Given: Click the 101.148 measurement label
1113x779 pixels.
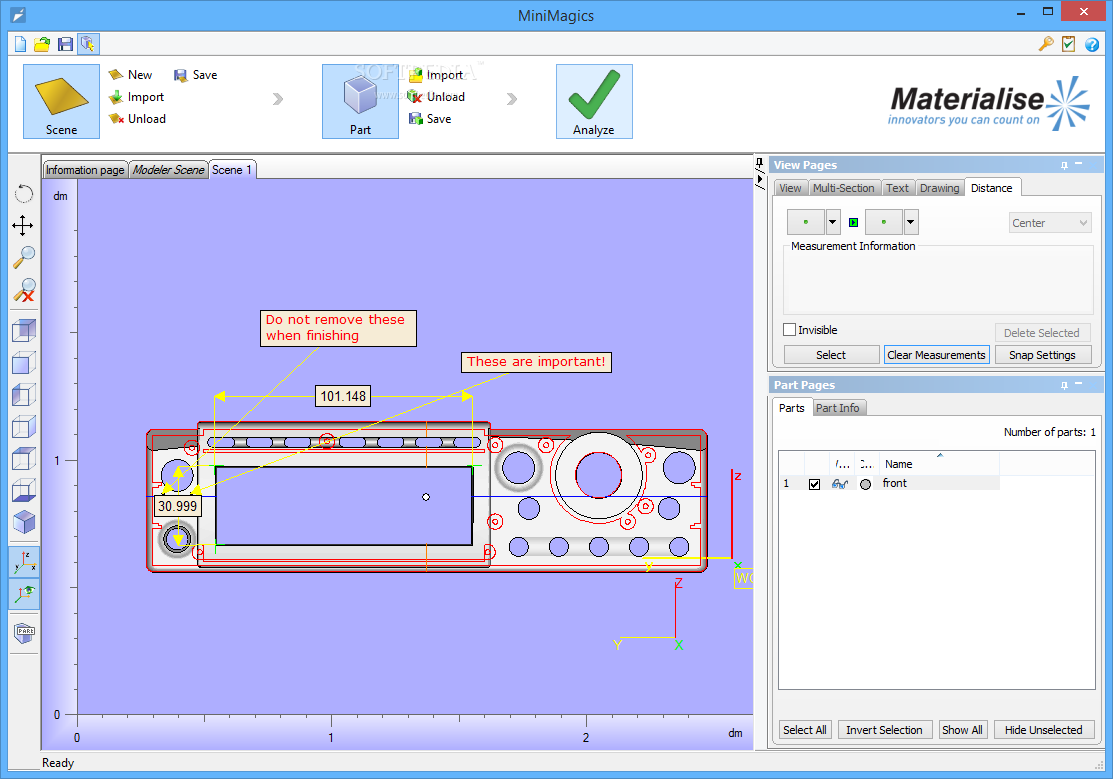Looking at the screenshot, I should (343, 396).
